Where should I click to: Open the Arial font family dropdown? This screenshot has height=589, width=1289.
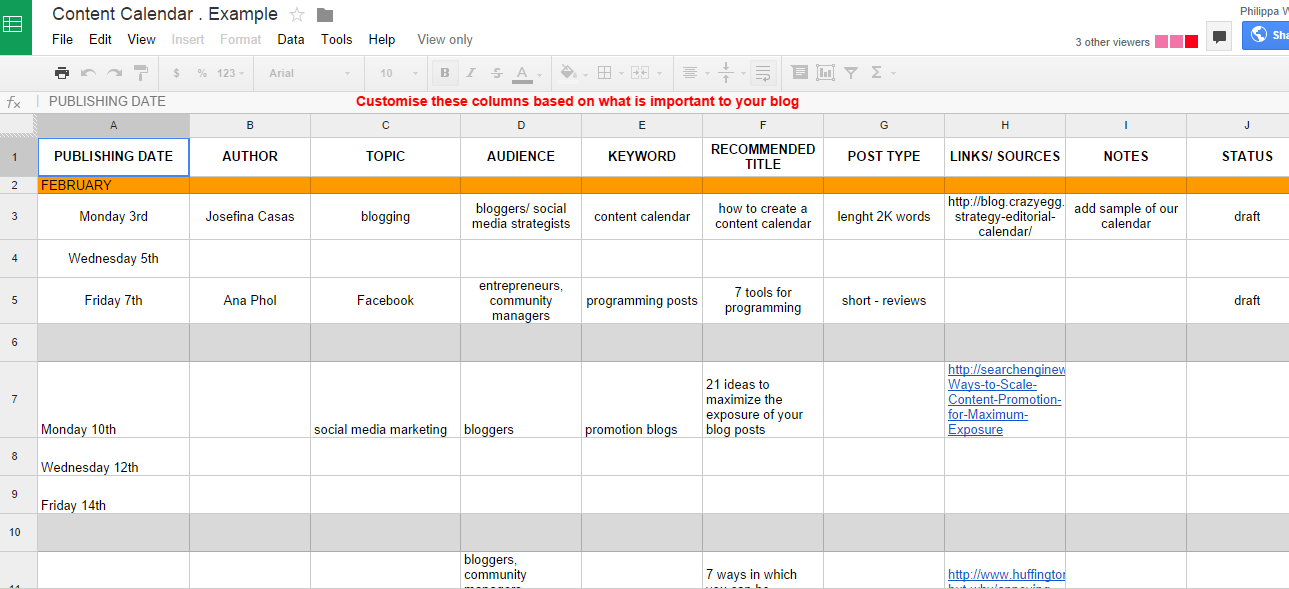309,73
